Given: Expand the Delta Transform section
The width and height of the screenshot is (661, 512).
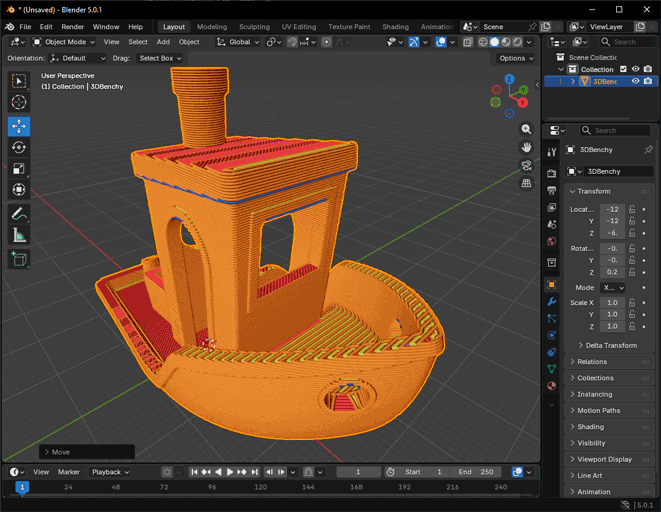Looking at the screenshot, I should 607,345.
